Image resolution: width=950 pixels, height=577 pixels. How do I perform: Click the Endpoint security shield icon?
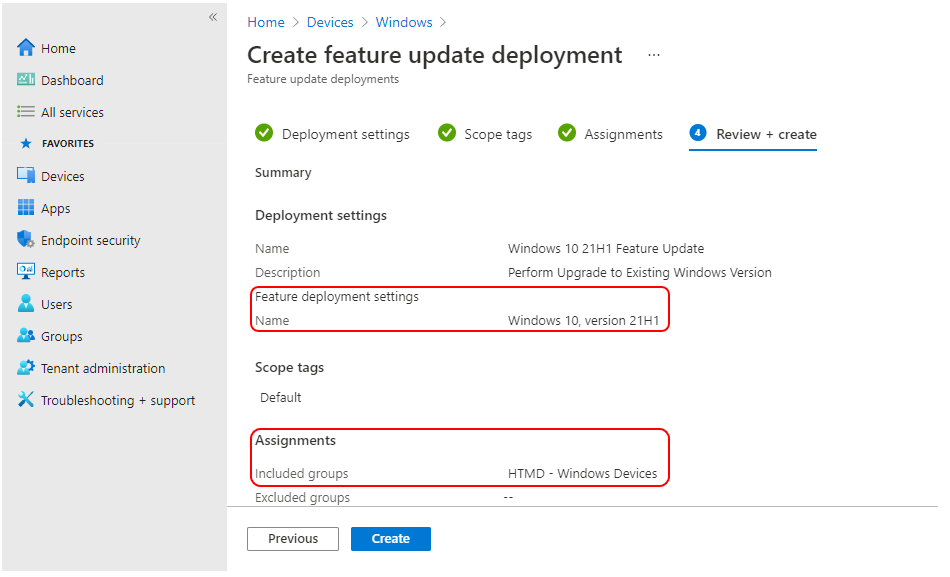pos(25,240)
